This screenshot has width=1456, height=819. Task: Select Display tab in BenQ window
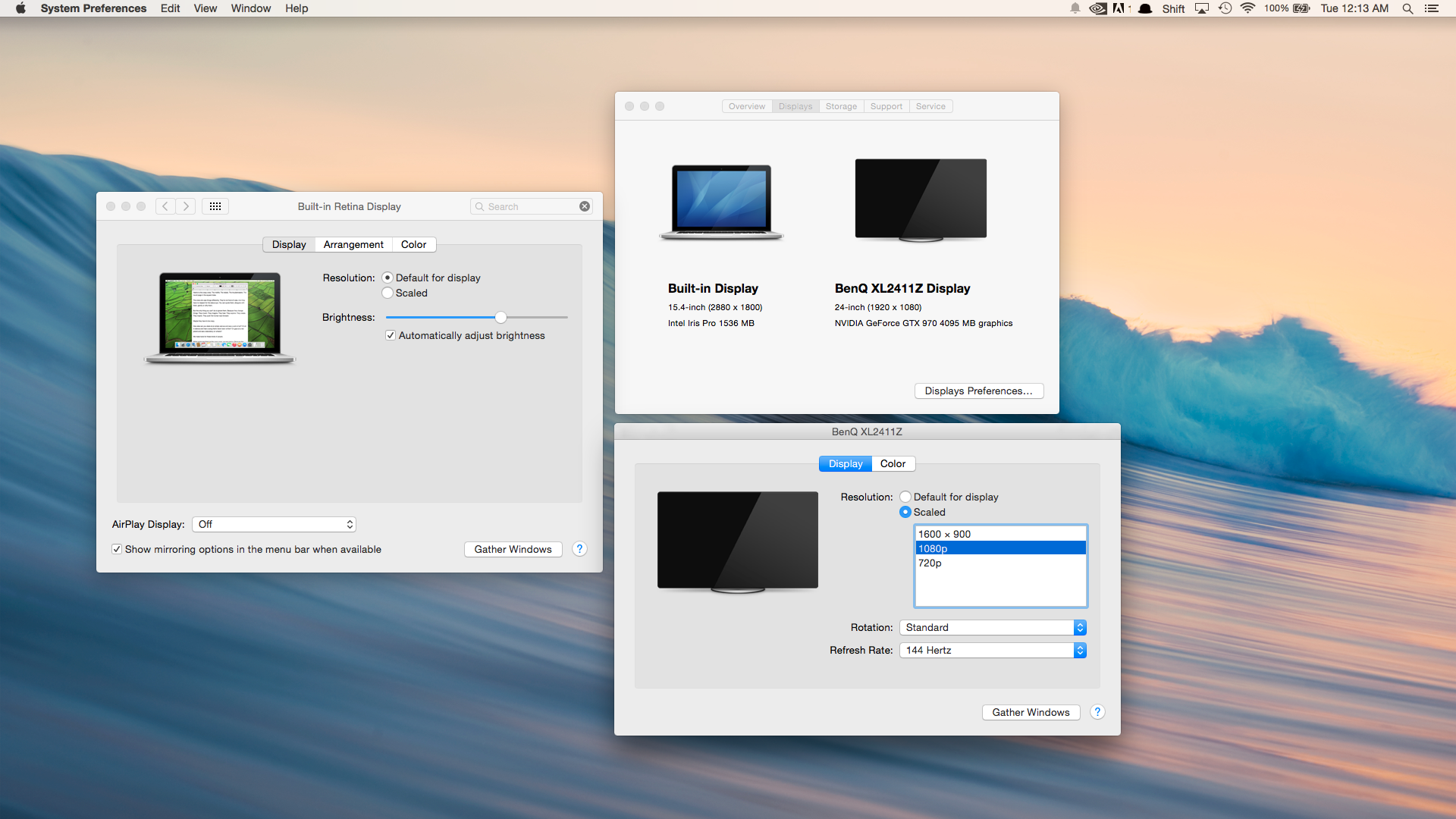pyautogui.click(x=846, y=463)
